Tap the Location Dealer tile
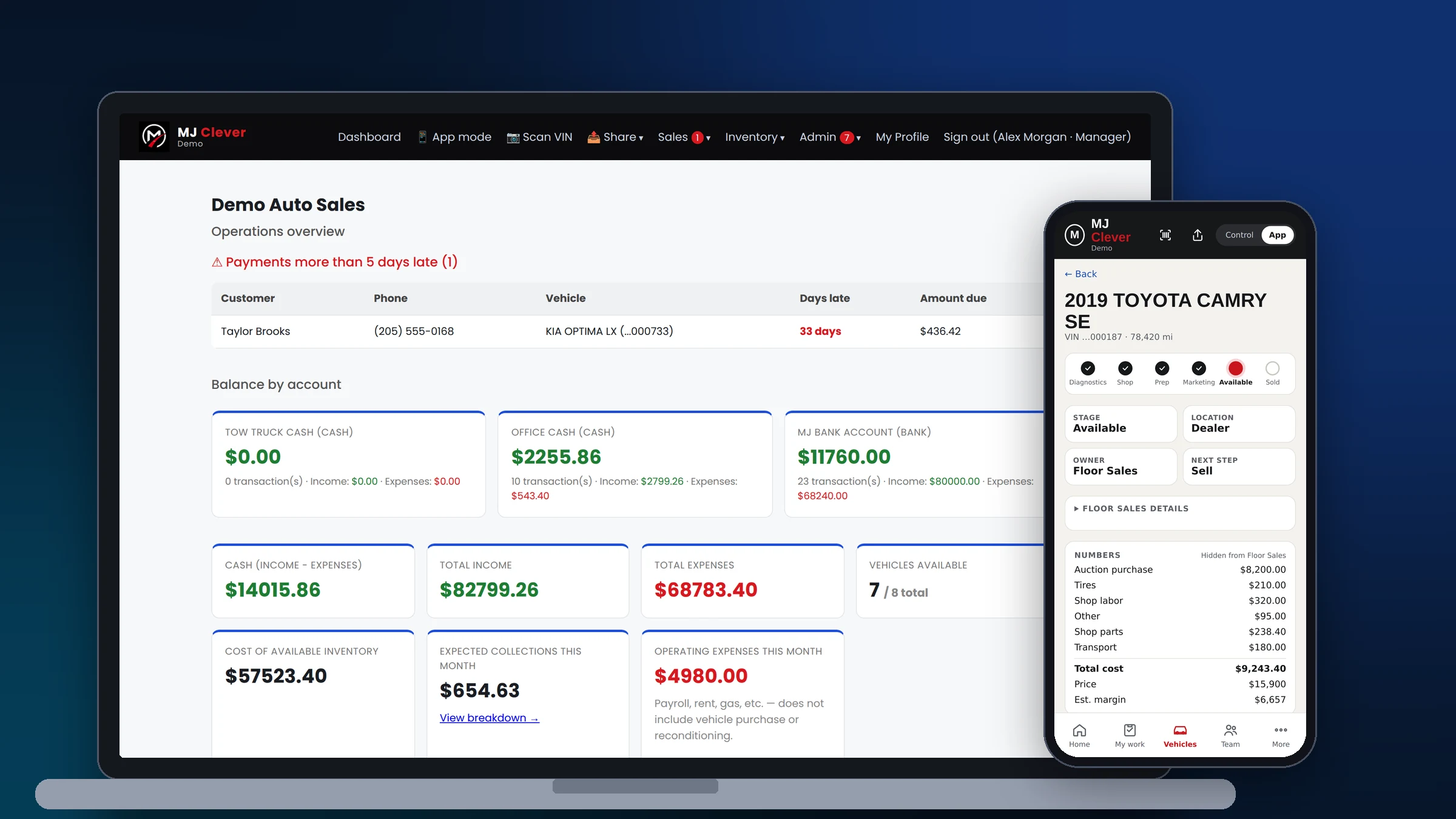1456x819 pixels. click(1239, 423)
